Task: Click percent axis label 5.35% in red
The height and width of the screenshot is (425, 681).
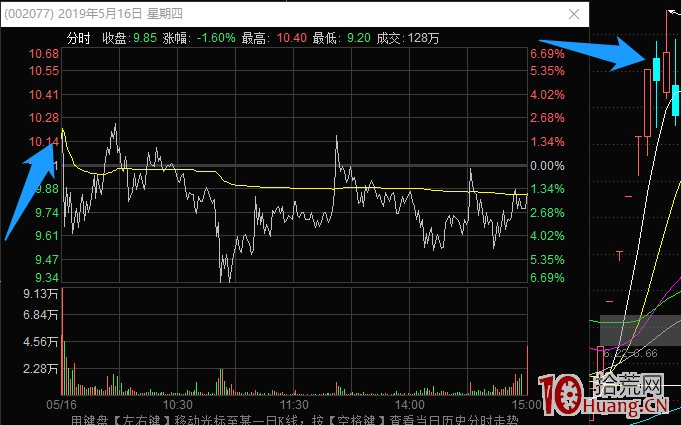Action: [x=547, y=71]
